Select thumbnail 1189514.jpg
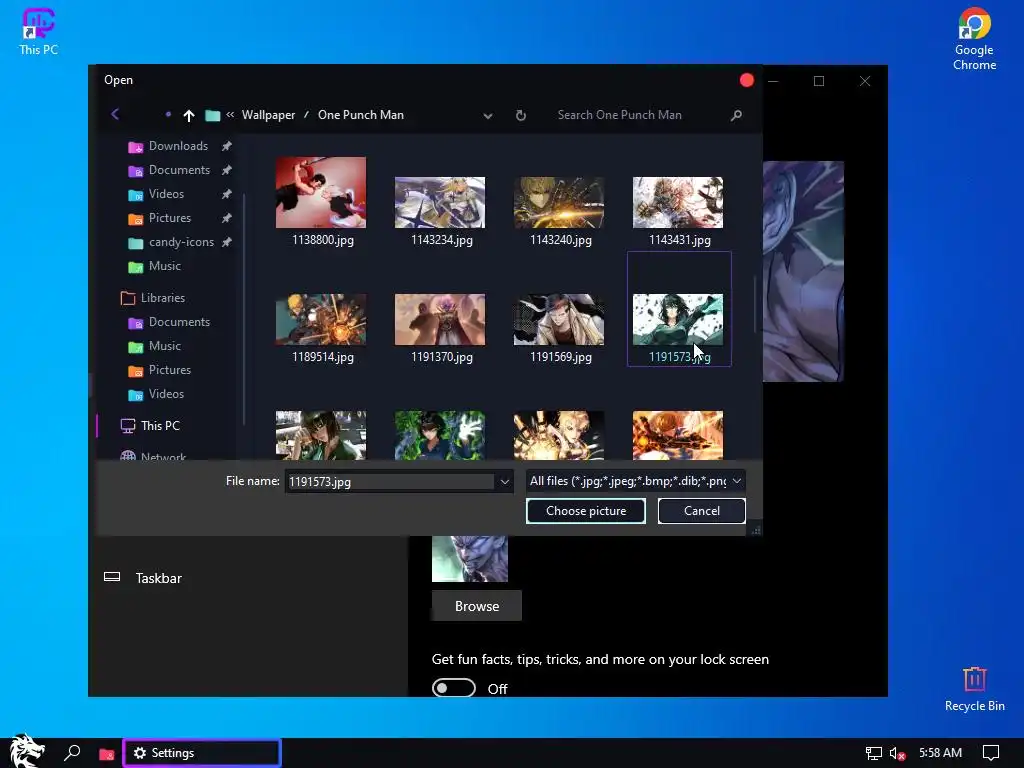1024x768 pixels. [321, 319]
